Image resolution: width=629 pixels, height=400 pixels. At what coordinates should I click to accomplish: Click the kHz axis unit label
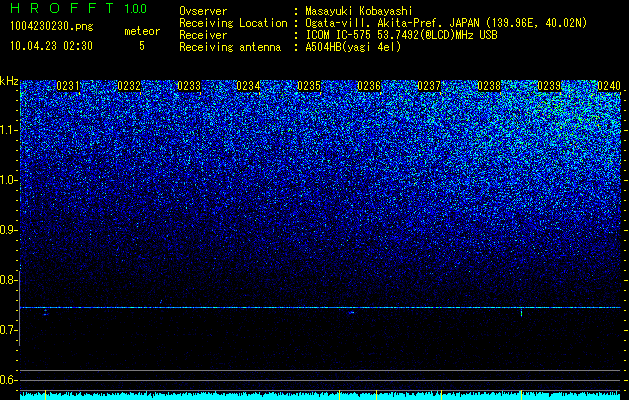click(x=9, y=81)
